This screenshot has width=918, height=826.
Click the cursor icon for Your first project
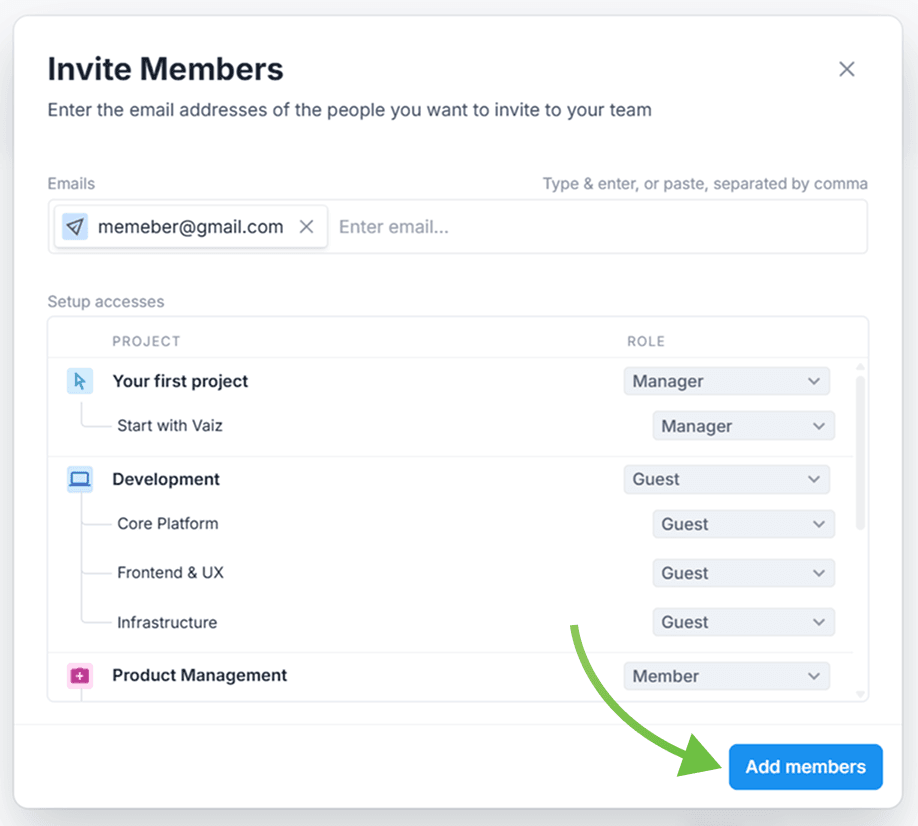pos(80,381)
